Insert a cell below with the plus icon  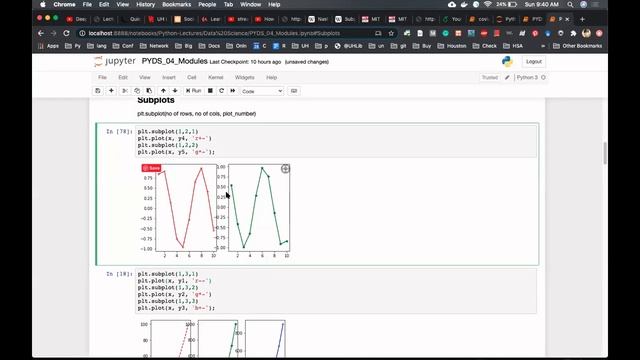click(x=111, y=91)
